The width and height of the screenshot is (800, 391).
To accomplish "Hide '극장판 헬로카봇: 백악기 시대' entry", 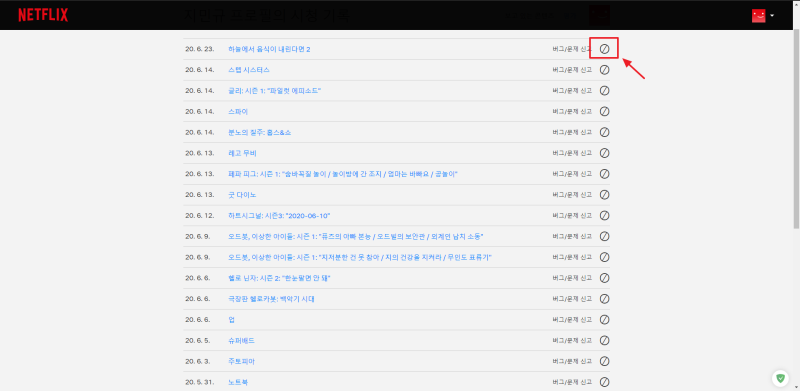I will pyautogui.click(x=604, y=299).
